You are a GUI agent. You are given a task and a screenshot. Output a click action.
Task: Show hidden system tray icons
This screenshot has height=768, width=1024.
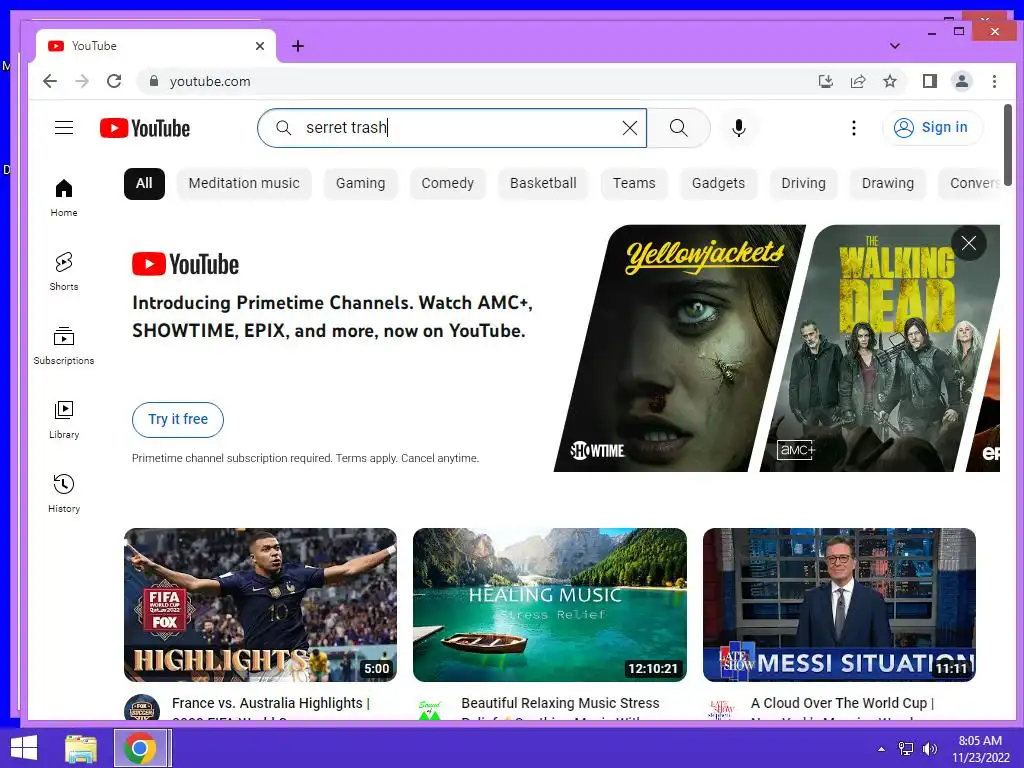tap(881, 749)
